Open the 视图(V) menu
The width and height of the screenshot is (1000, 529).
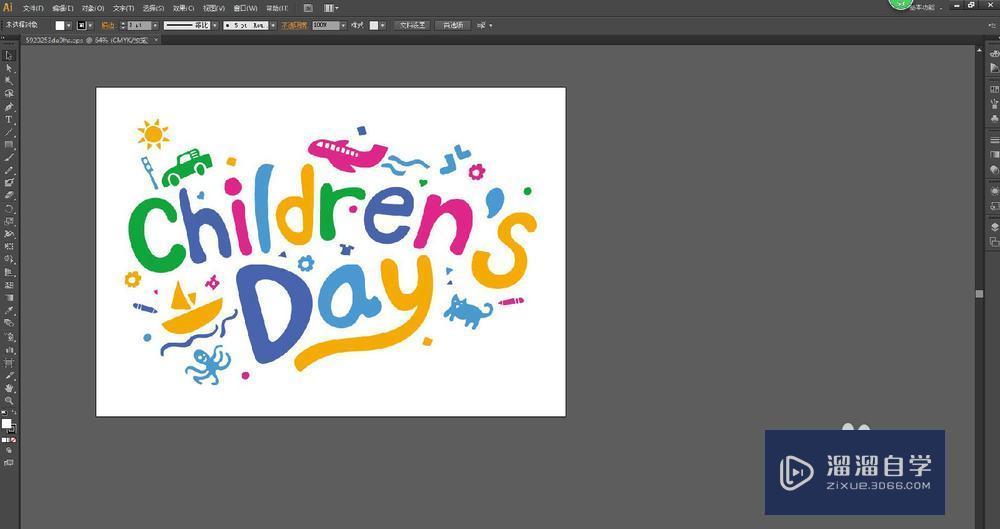point(214,8)
